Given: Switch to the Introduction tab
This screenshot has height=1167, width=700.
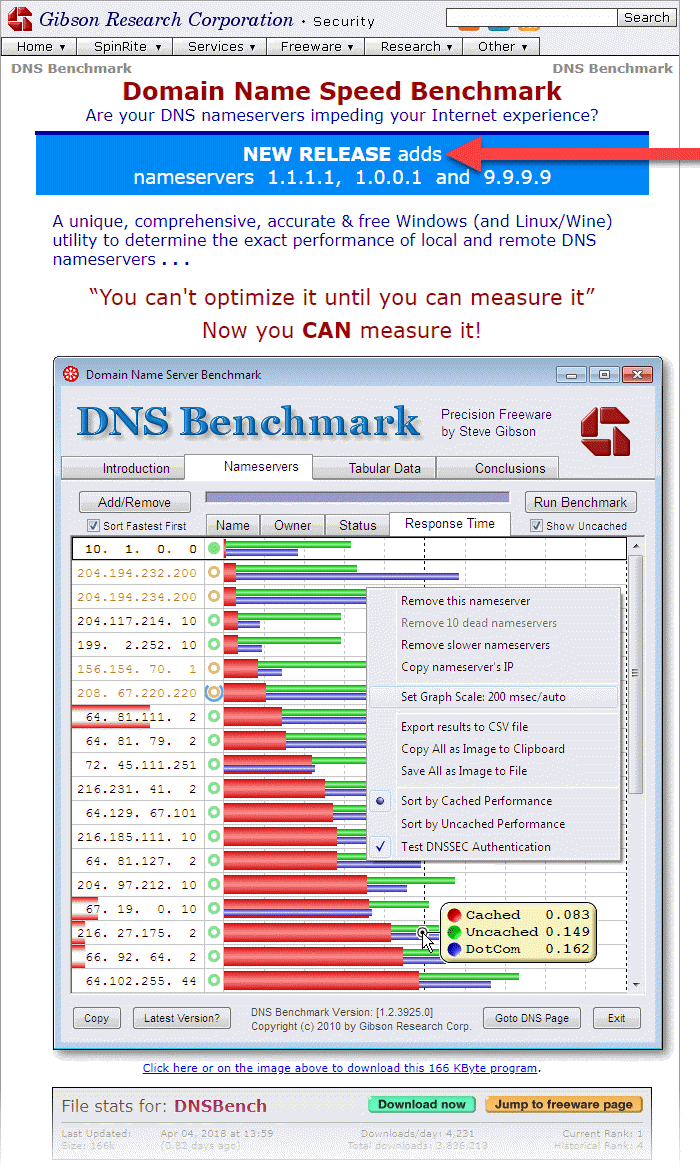Looking at the screenshot, I should point(123,468).
